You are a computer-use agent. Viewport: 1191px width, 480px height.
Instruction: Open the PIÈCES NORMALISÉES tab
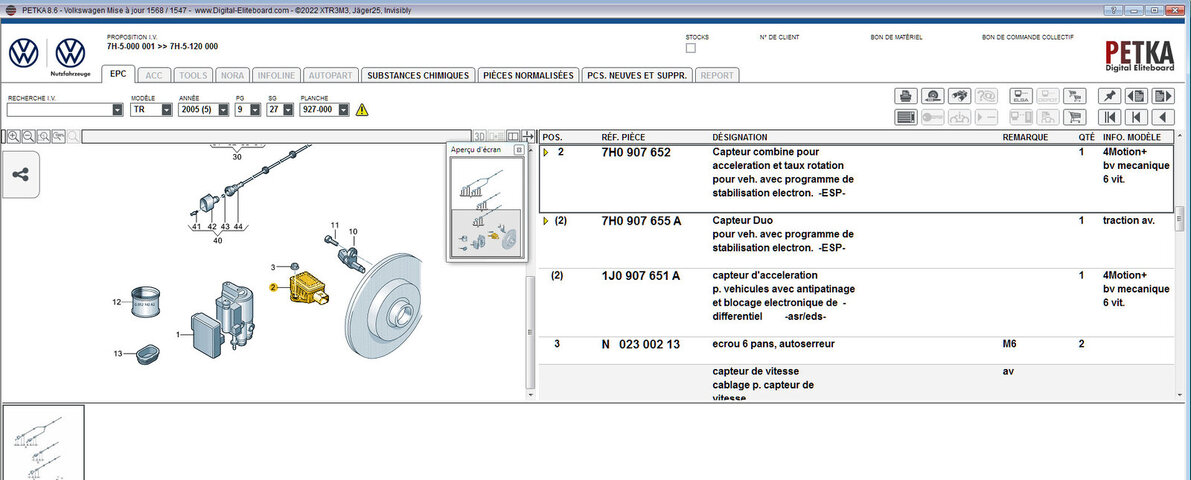pyautogui.click(x=529, y=75)
